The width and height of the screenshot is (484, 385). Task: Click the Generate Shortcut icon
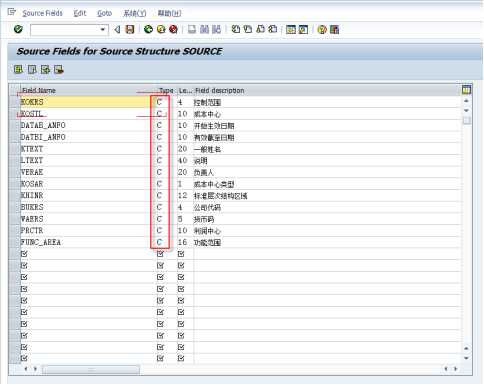pos(303,29)
